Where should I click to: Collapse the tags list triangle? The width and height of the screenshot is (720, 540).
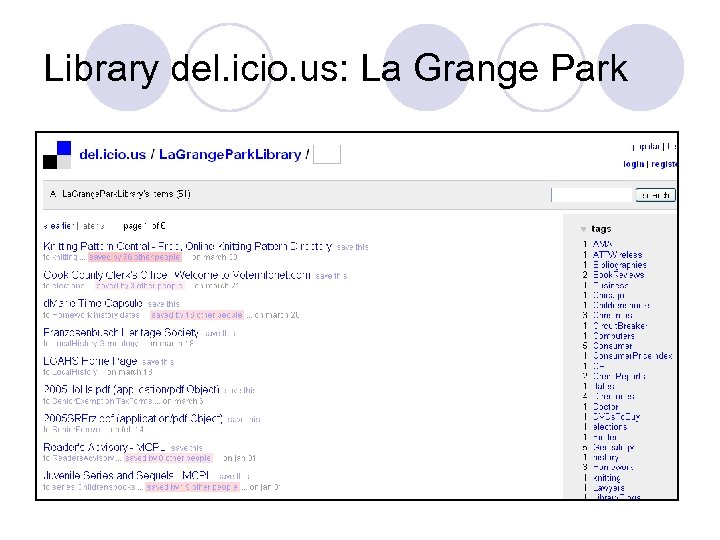click(x=584, y=229)
